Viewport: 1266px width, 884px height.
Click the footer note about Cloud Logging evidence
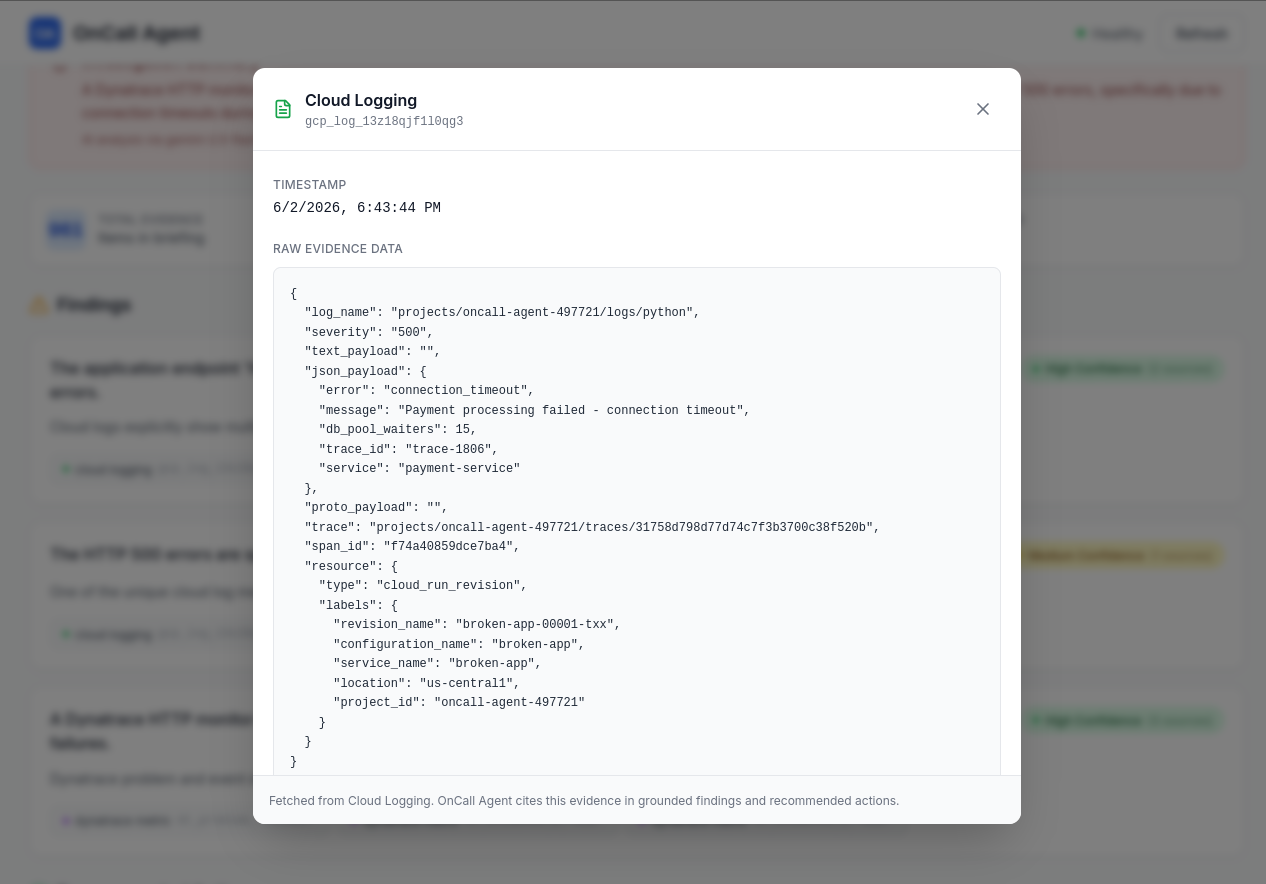click(x=584, y=801)
